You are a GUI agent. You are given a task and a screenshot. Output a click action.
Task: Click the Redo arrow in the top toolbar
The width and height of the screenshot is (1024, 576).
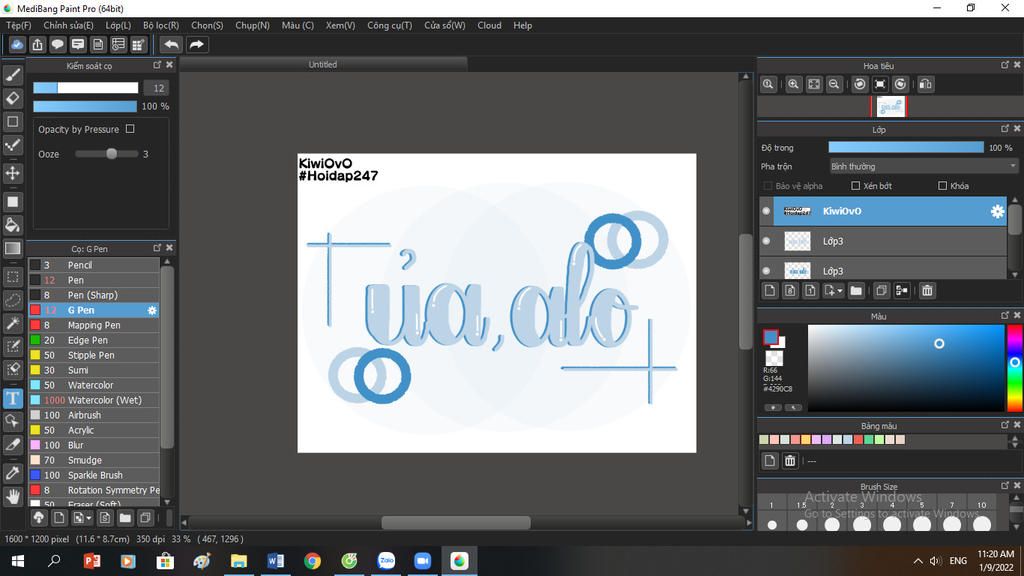[196, 44]
